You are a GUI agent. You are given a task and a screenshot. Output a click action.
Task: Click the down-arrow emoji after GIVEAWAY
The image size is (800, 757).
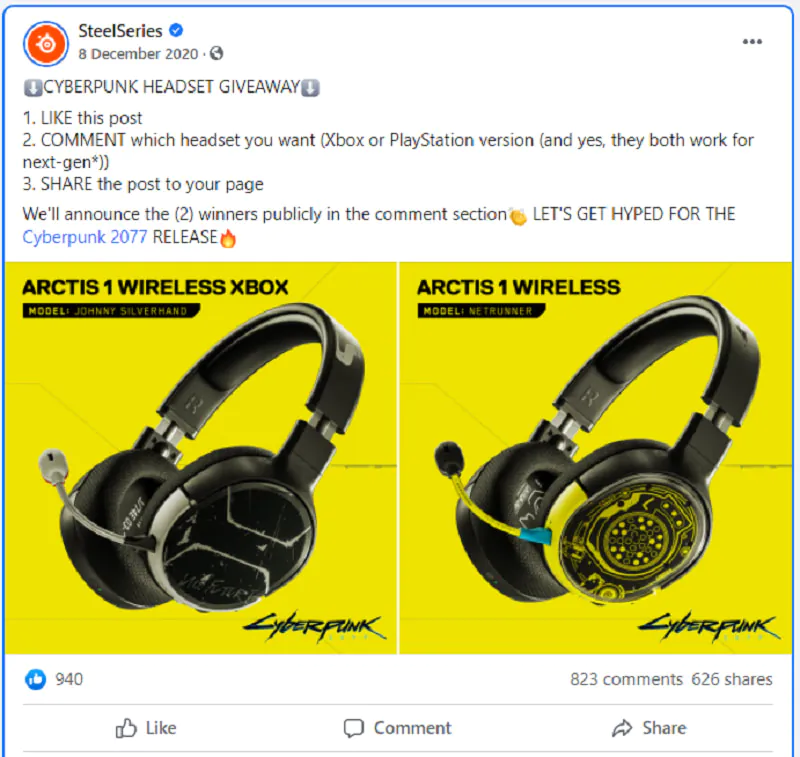point(310,88)
